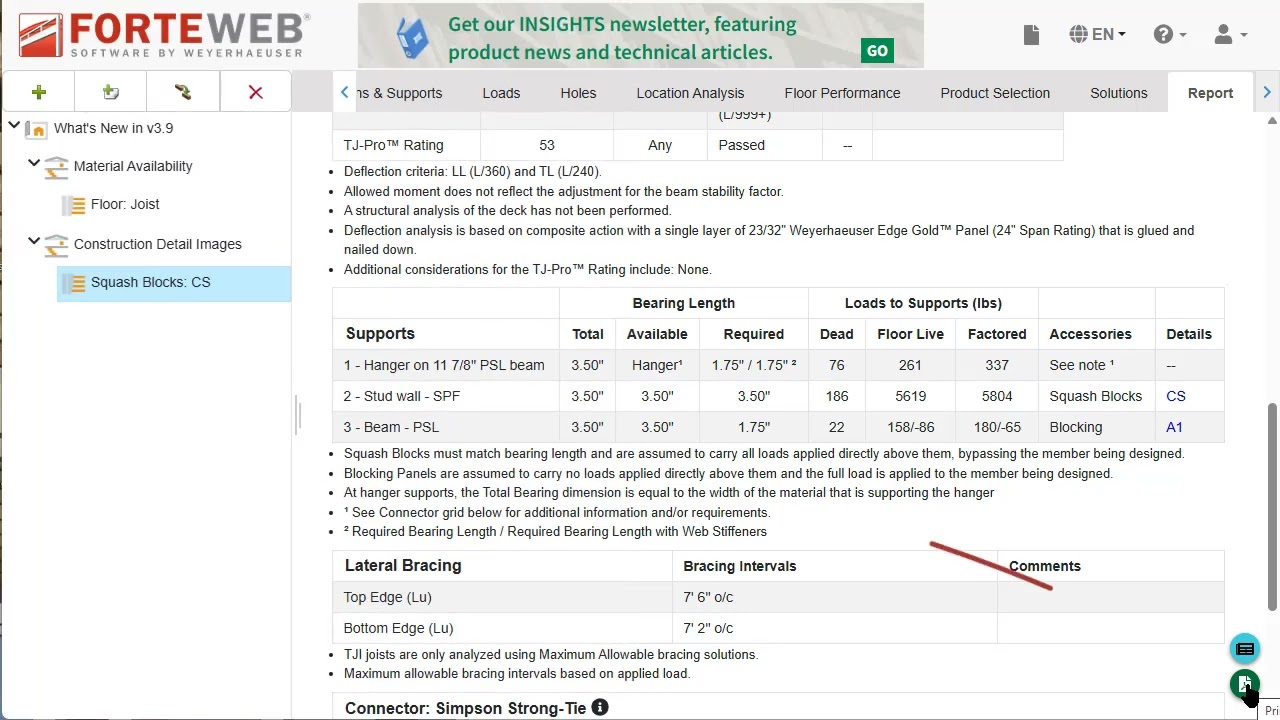Click the copy member icon in tree toolbar
The image size is (1280, 720).
(183, 92)
